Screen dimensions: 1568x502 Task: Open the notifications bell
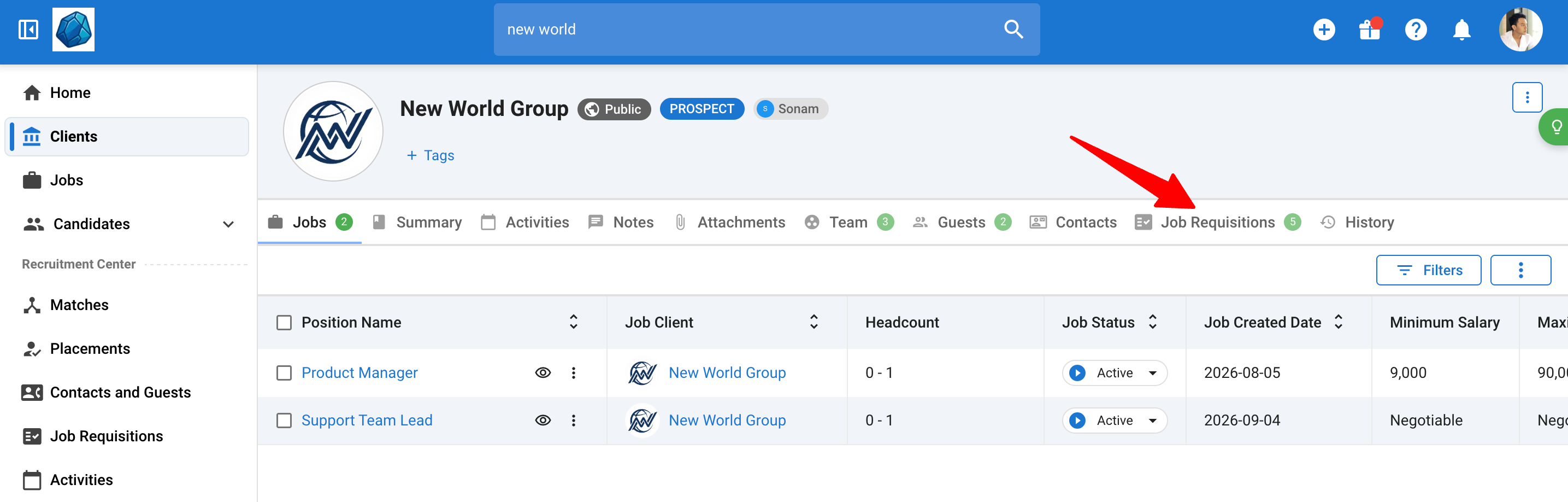click(x=1461, y=29)
